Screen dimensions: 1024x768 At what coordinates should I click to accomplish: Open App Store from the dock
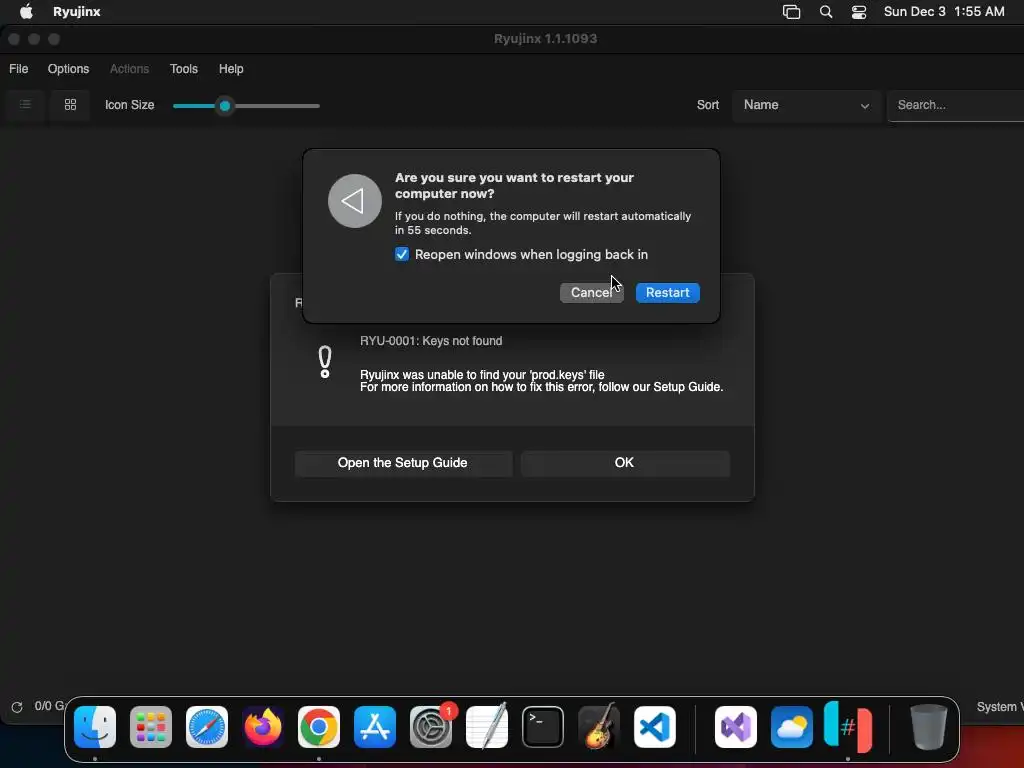(x=375, y=727)
